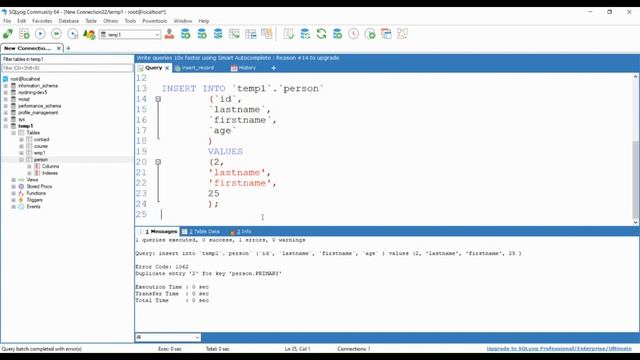Expand the Columns node under person
Image resolution: width=640 pixels, height=360 pixels.
click(29, 167)
